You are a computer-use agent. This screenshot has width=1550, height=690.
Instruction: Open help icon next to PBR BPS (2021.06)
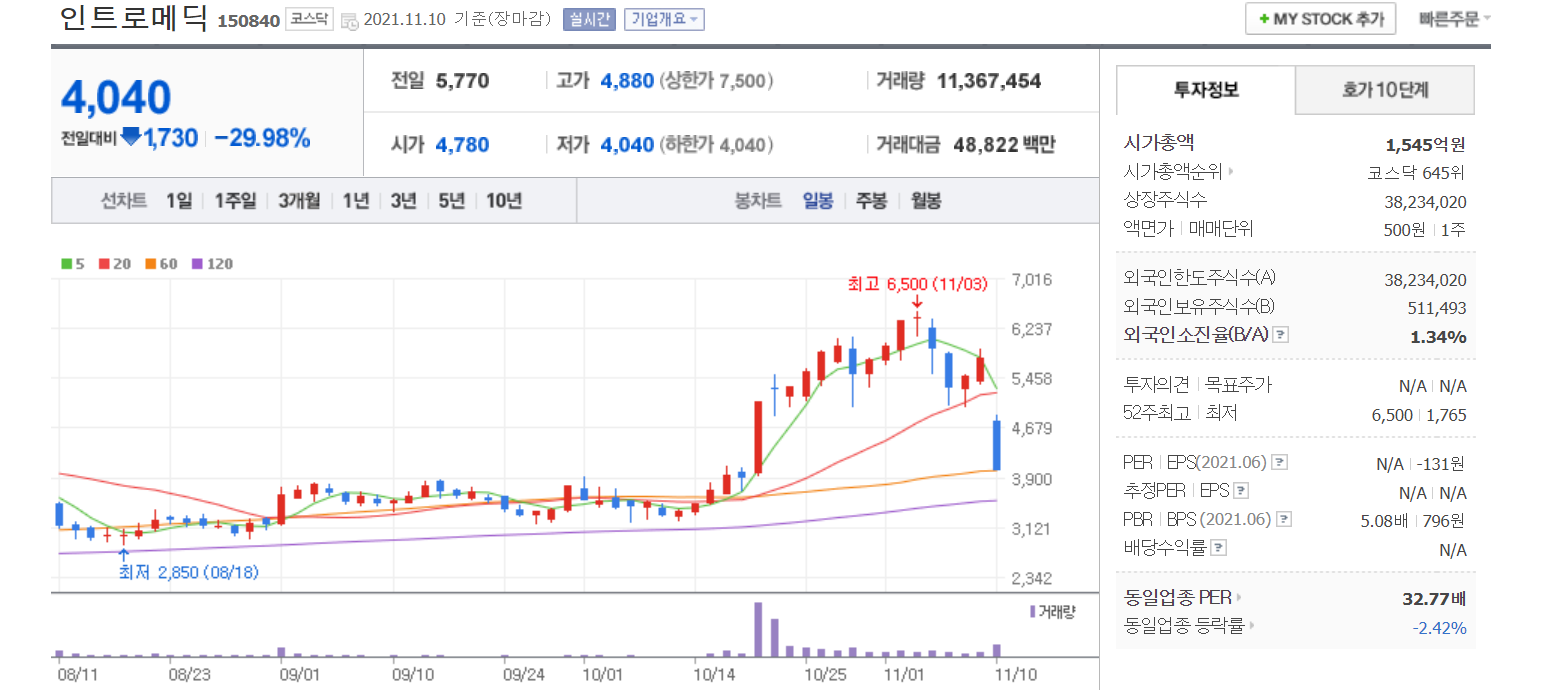1285,520
